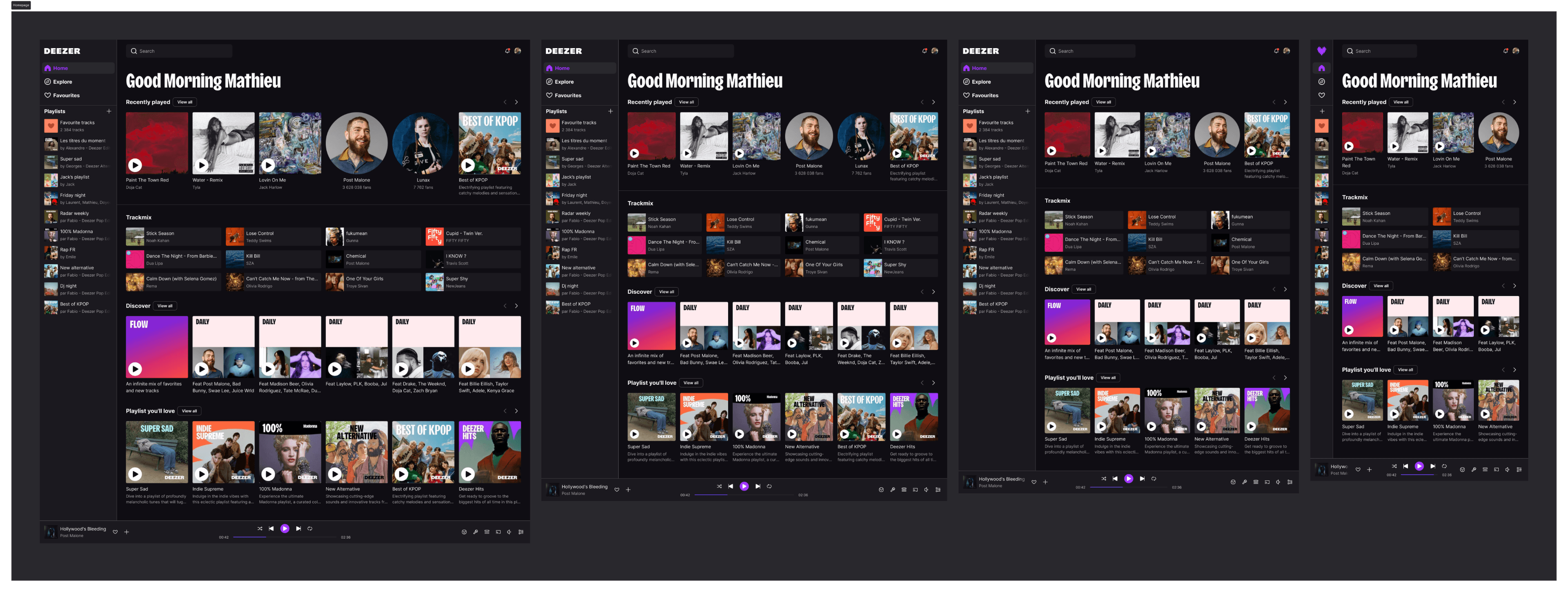Image resolution: width=1568 pixels, height=592 pixels.
Task: Toggle favourite heart on Hollywood's Bleeding, leftmost frame
Action: (115, 532)
